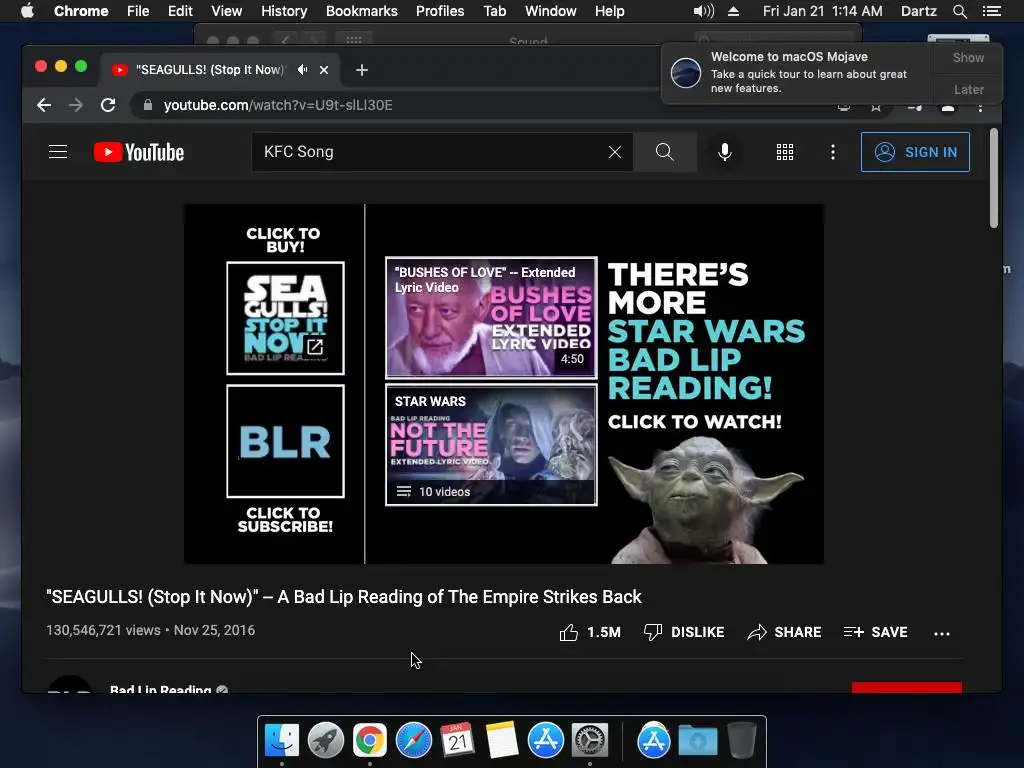The image size is (1024, 768).
Task: Bookmark this page with star
Action: [x=876, y=106]
